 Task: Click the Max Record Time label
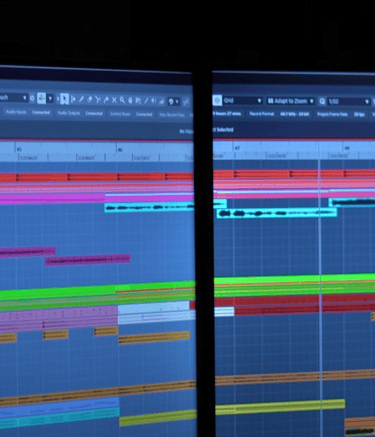coord(172,115)
